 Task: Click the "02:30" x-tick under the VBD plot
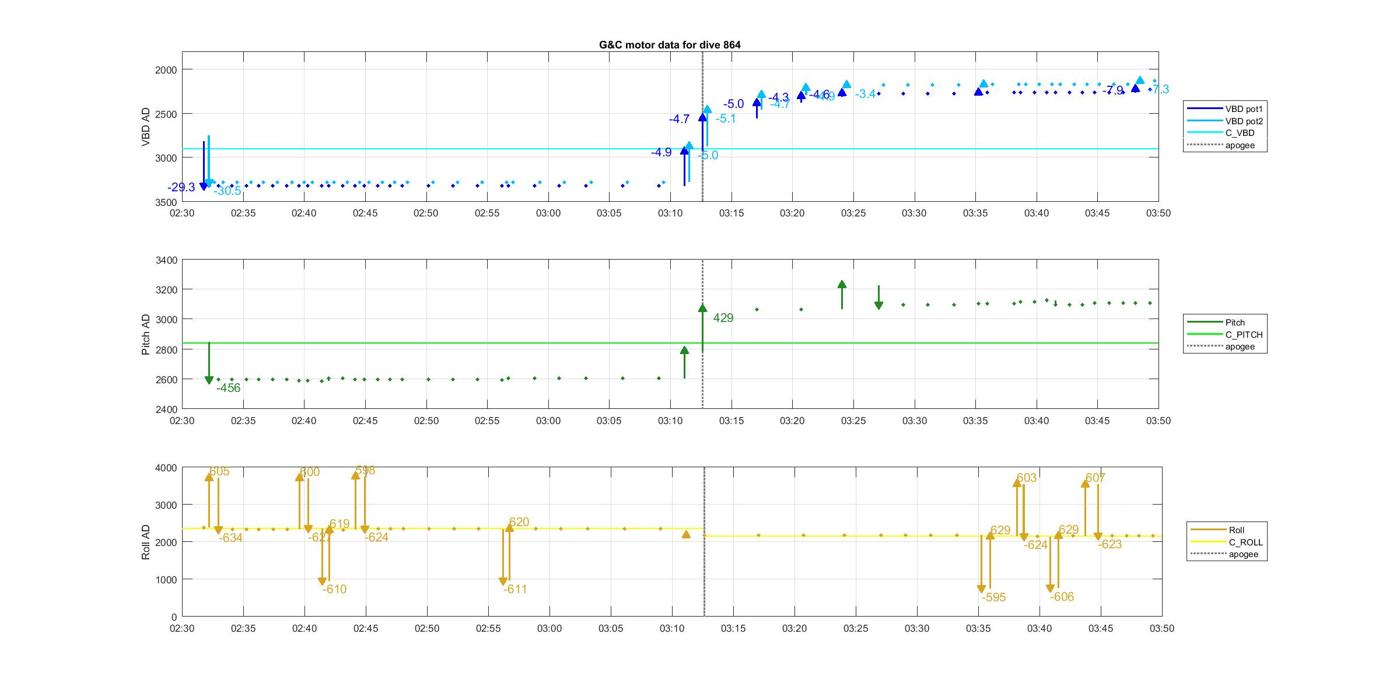point(182,213)
